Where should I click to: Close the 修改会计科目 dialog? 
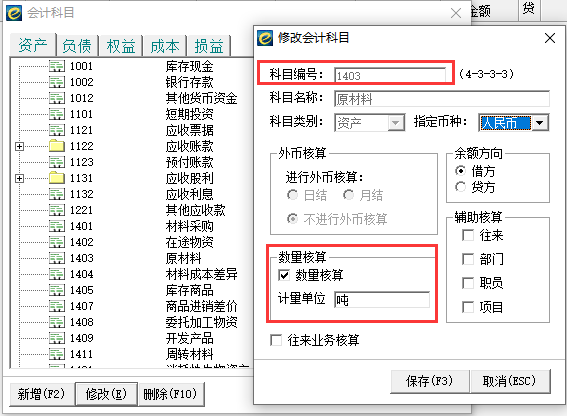pos(550,38)
